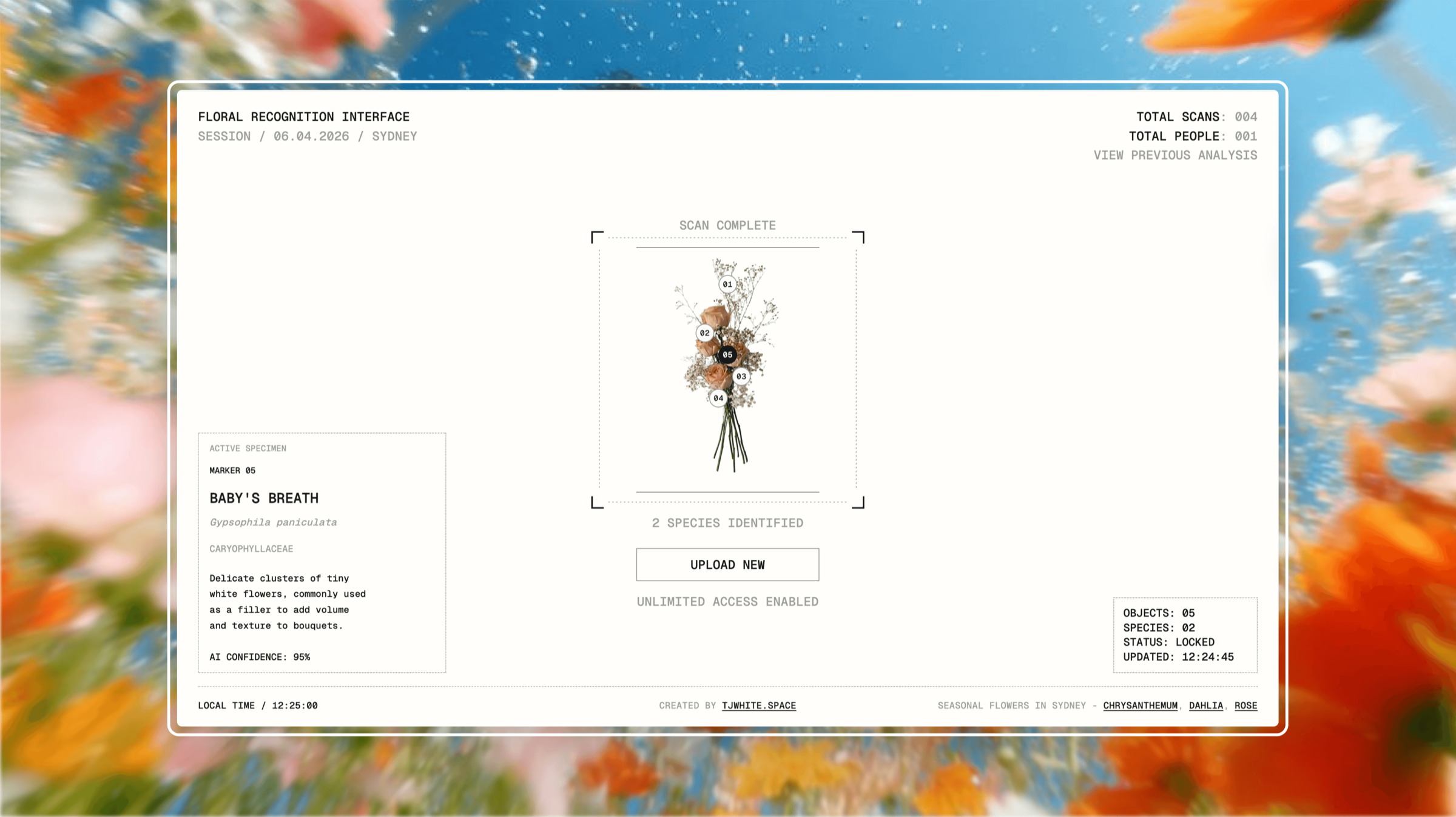The height and width of the screenshot is (817, 1456).
Task: Click the Local Time / 12:25:00 text
Action: click(258, 705)
